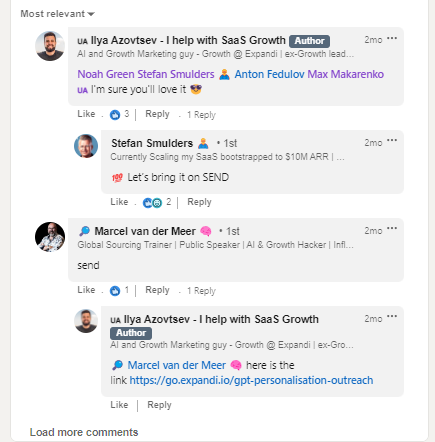Screen dimensions: 435x442
Task: Like Ilya's reply containing the expandi link
Action: click(119, 405)
